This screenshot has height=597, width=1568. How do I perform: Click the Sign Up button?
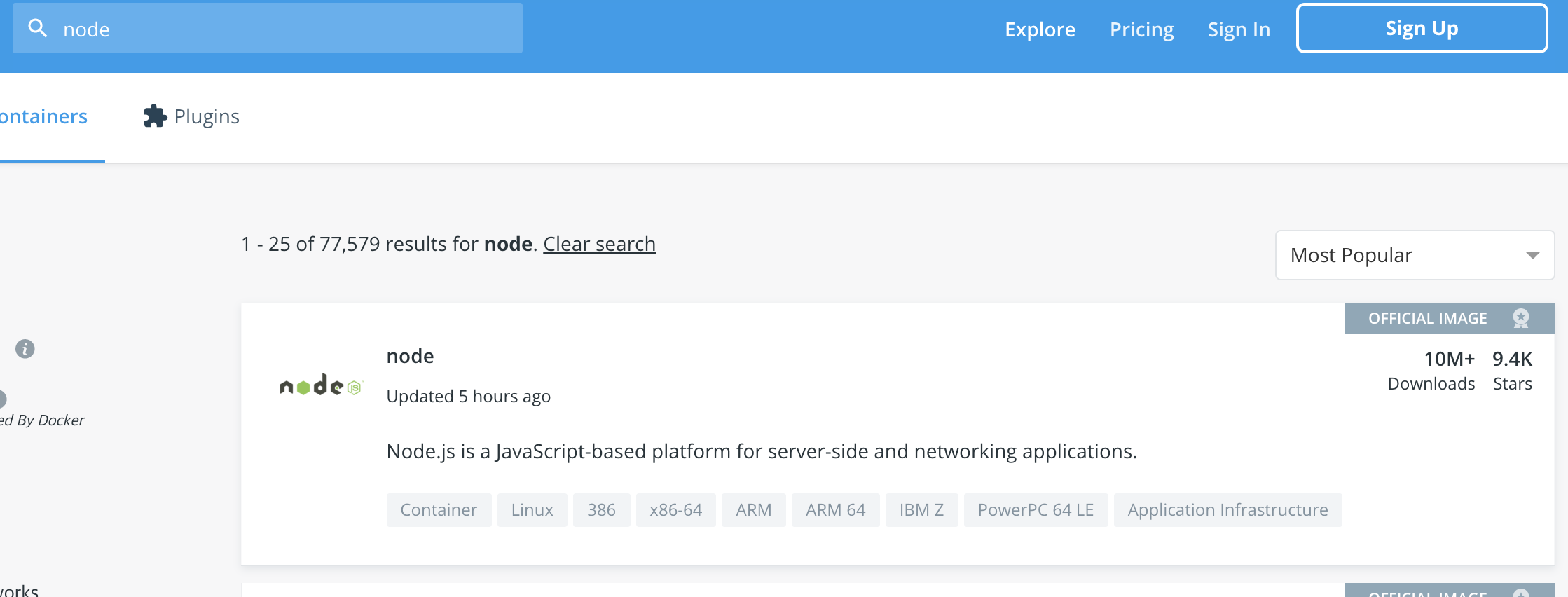coord(1422,28)
